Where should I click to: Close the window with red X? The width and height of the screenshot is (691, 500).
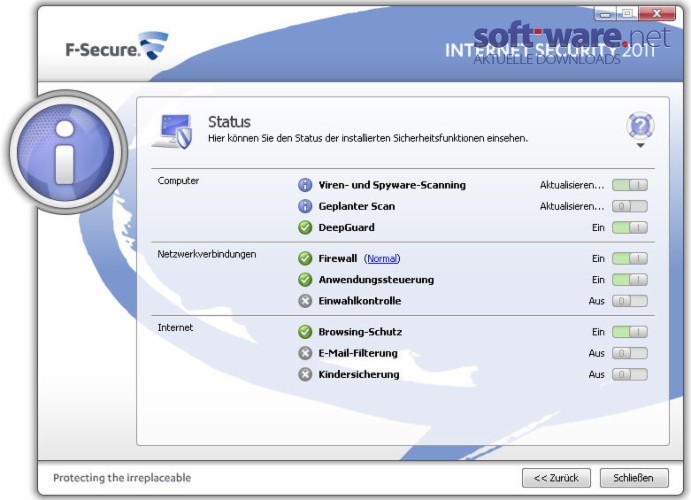click(657, 14)
